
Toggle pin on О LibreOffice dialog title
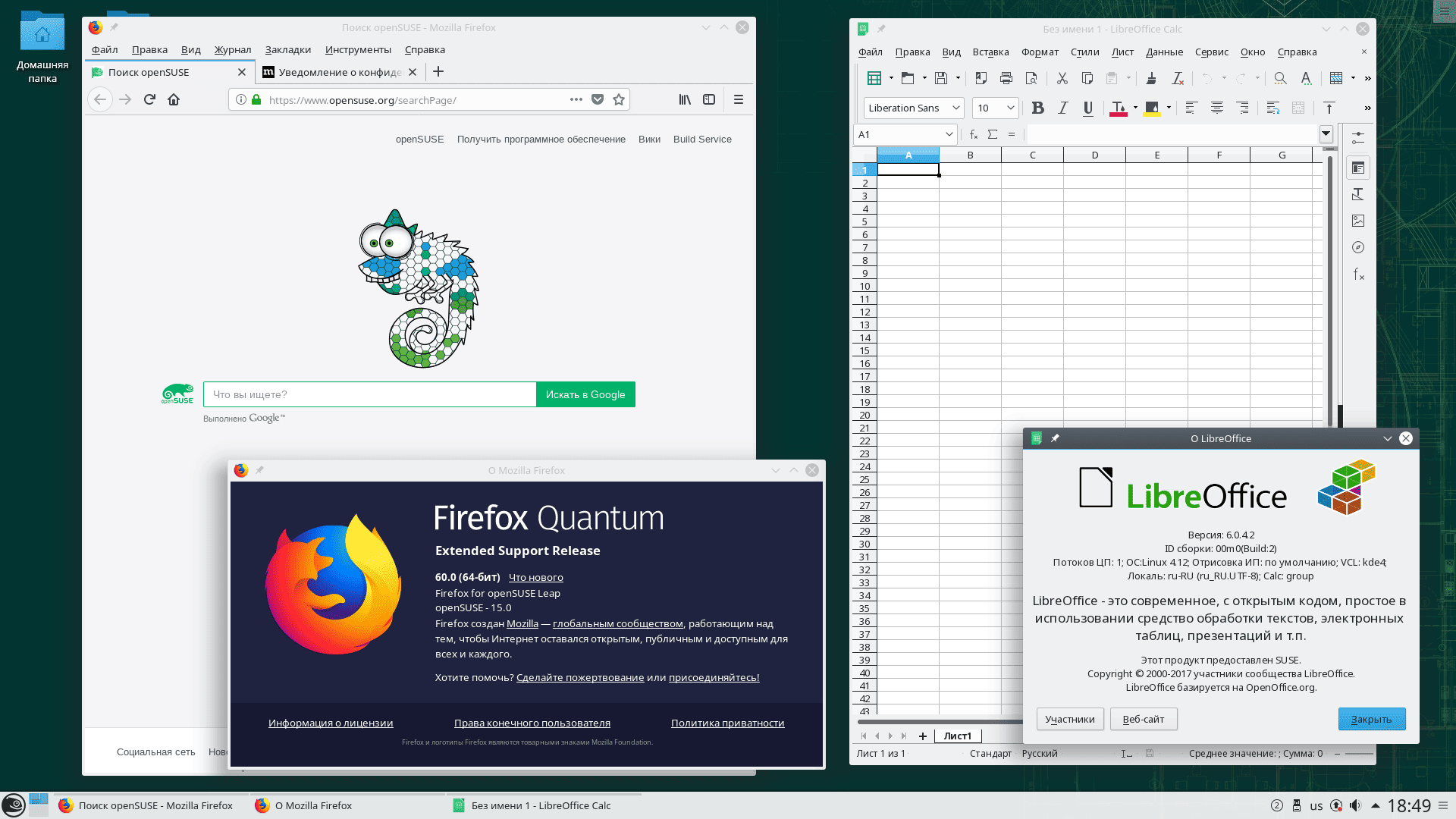tap(1055, 438)
